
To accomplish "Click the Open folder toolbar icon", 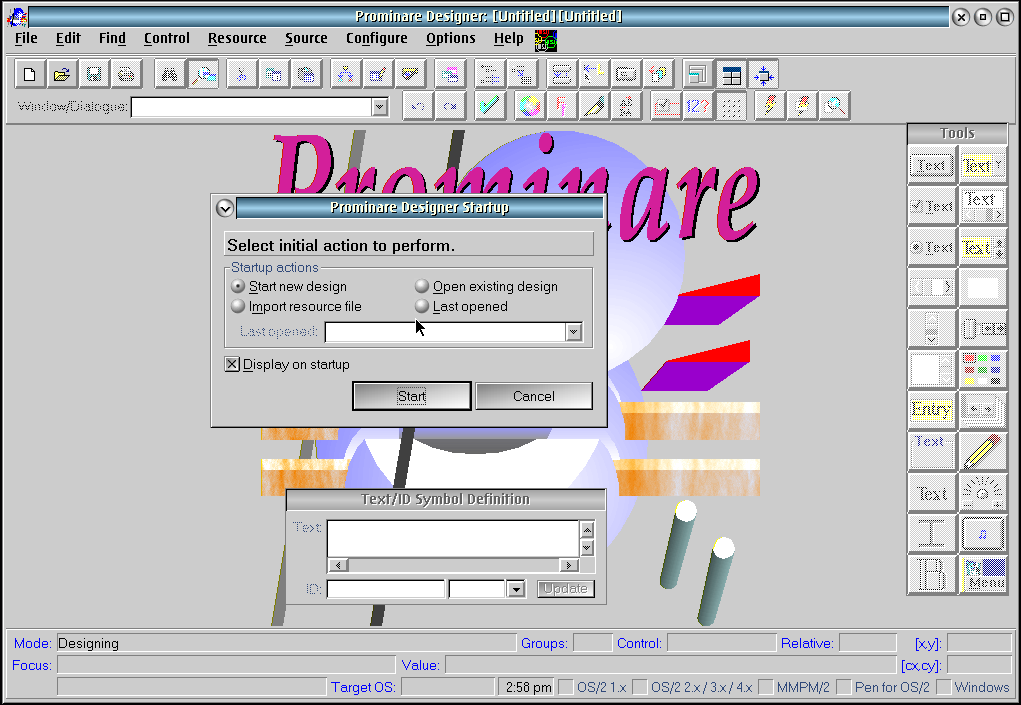I will [62, 74].
